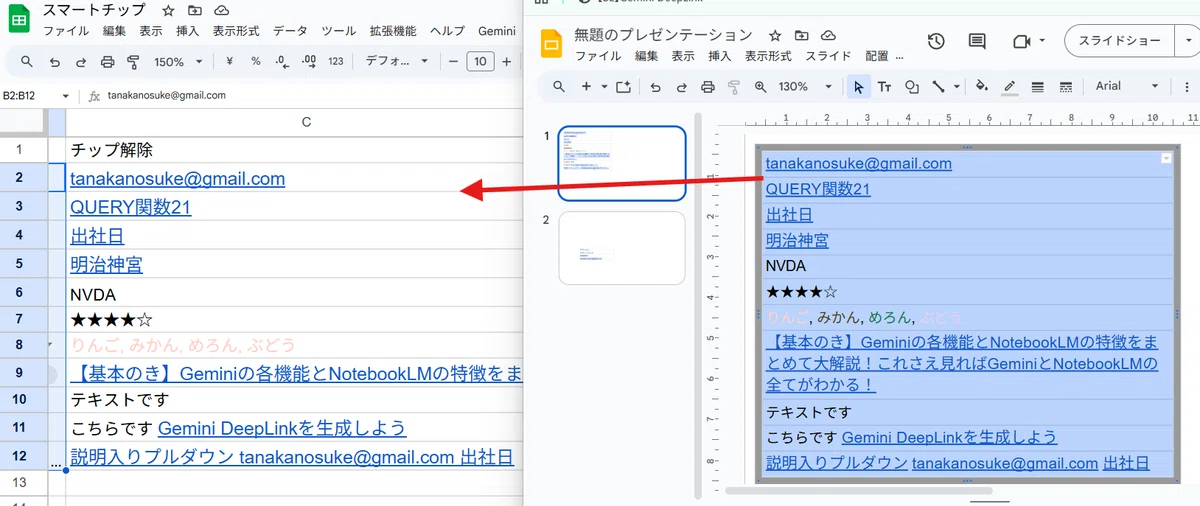Select paint format tool in Sheets
This screenshot has height=506, width=1200.
133,62
